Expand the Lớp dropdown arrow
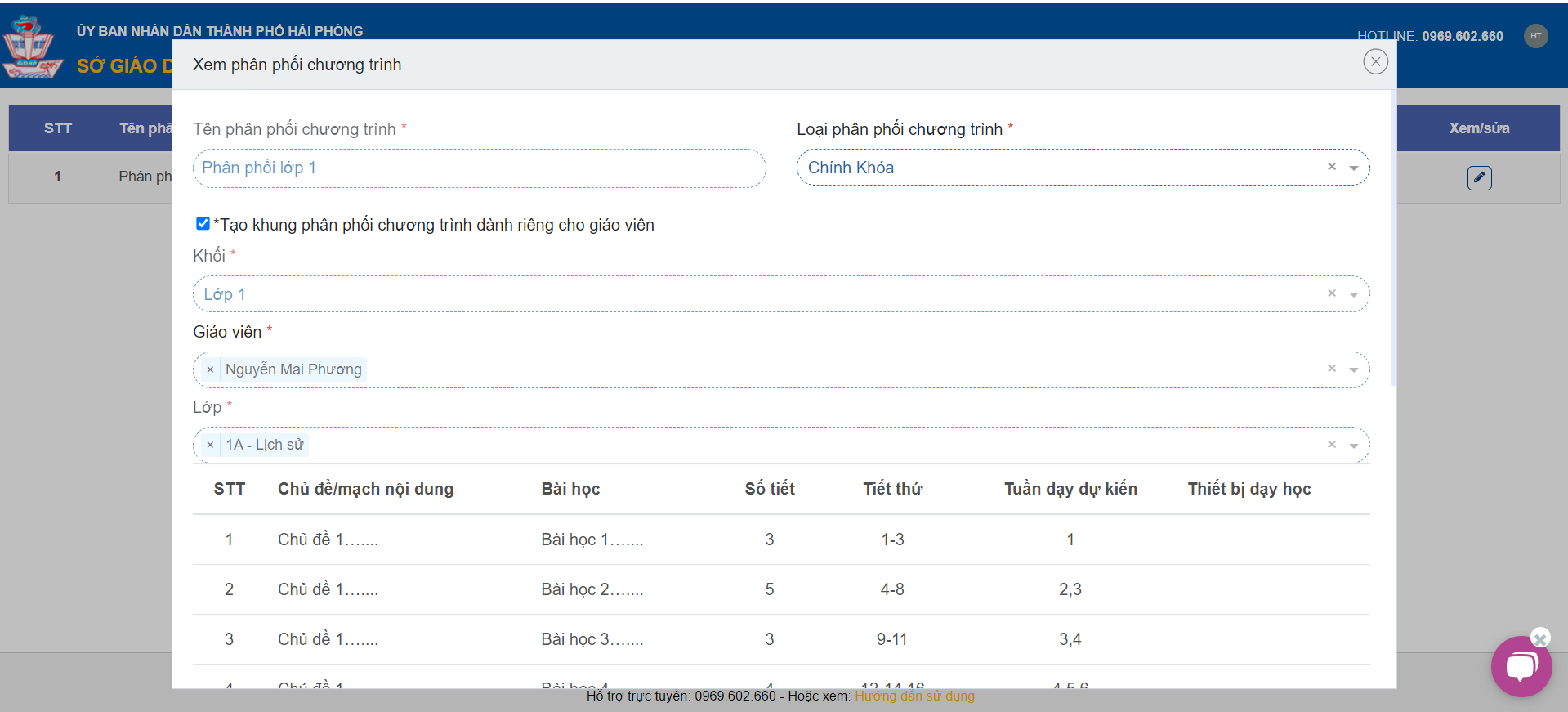The width and height of the screenshot is (1568, 712). (1354, 446)
